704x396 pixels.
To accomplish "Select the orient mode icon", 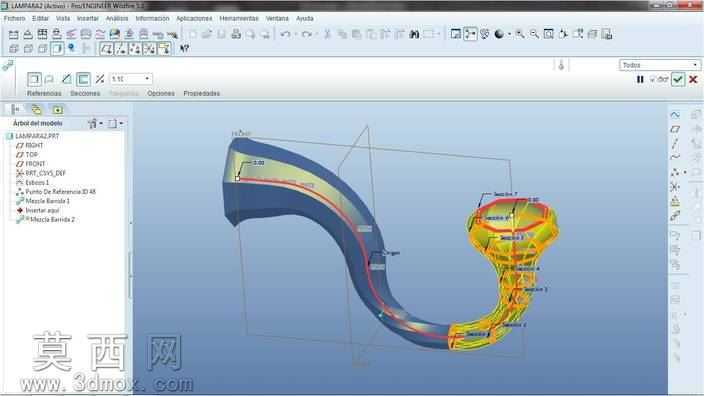I will [x=484, y=34].
